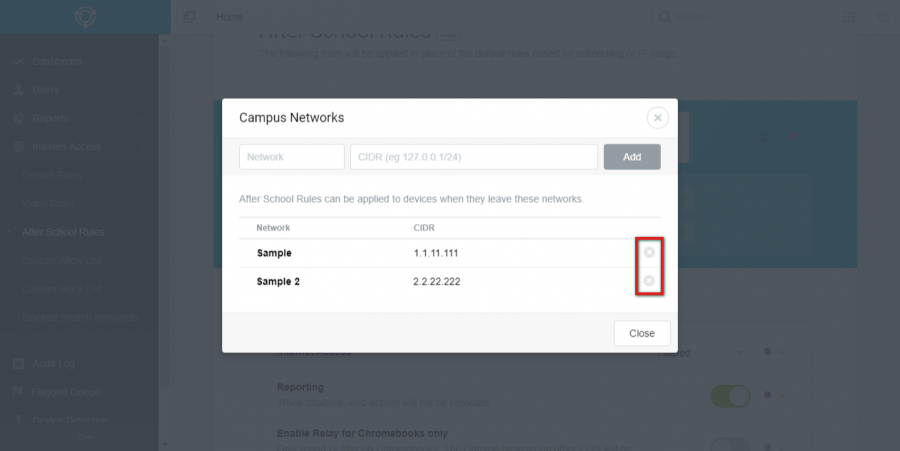The width and height of the screenshot is (900, 451).
Task: Click the company logo icon at top left
Action: tap(85, 17)
